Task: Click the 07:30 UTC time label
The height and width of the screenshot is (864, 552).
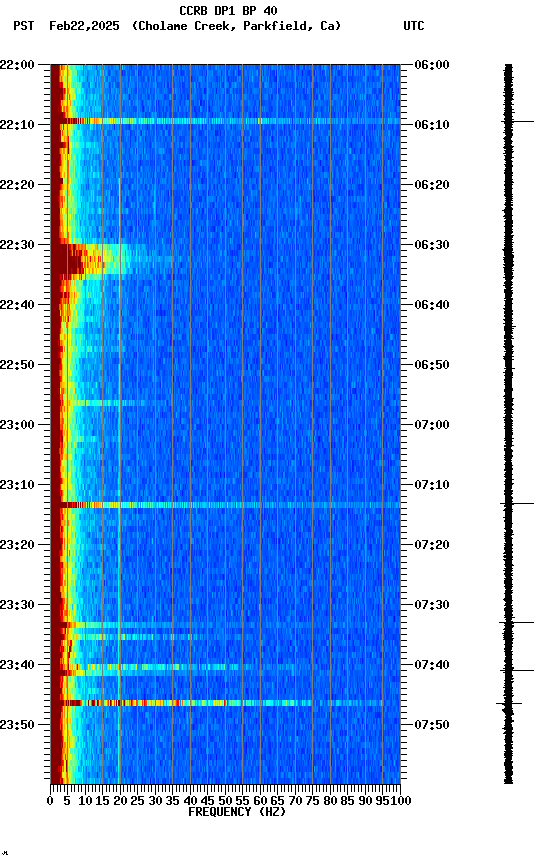Action: [x=432, y=606]
